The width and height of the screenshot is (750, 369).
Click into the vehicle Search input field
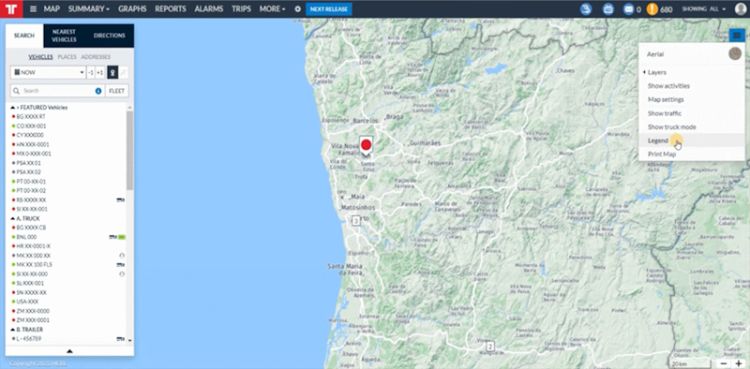pos(57,91)
